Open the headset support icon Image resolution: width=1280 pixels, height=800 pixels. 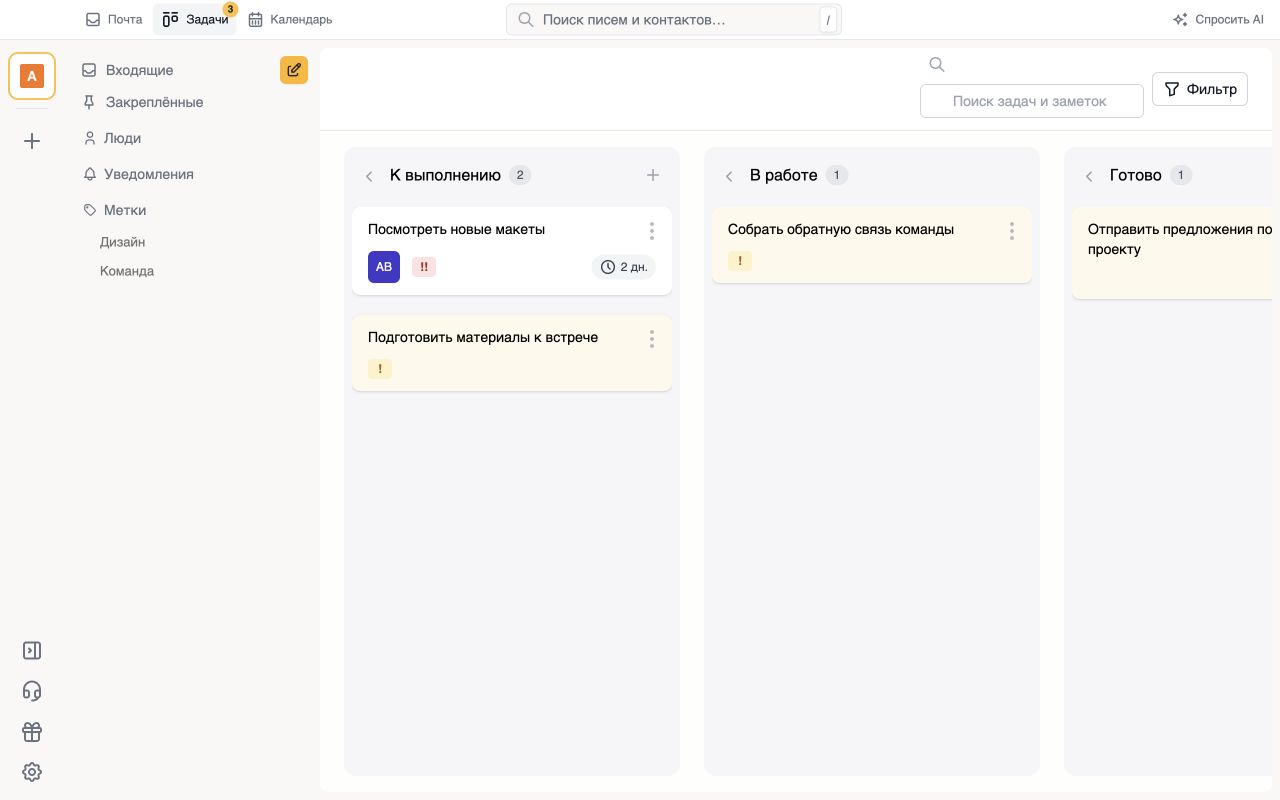click(x=32, y=691)
